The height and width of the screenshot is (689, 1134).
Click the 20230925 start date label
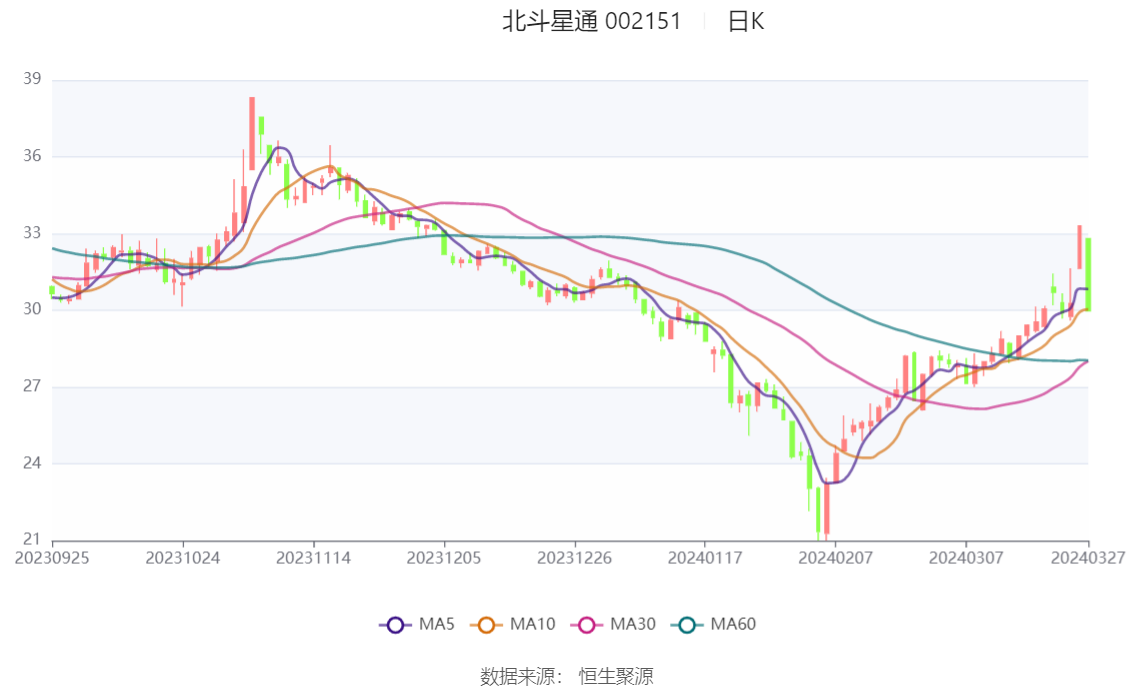(x=52, y=557)
